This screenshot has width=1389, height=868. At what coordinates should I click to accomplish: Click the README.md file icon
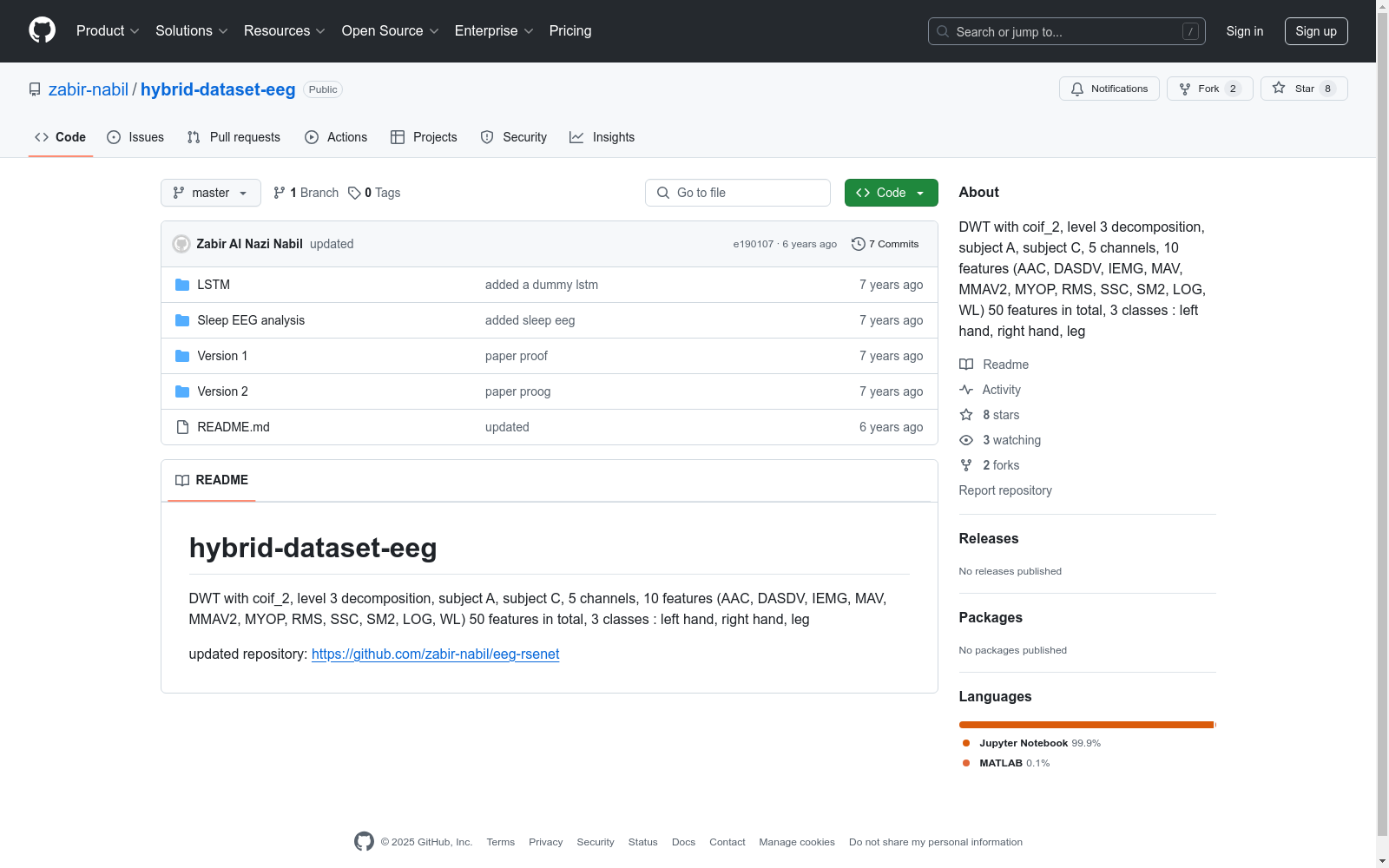(x=182, y=427)
